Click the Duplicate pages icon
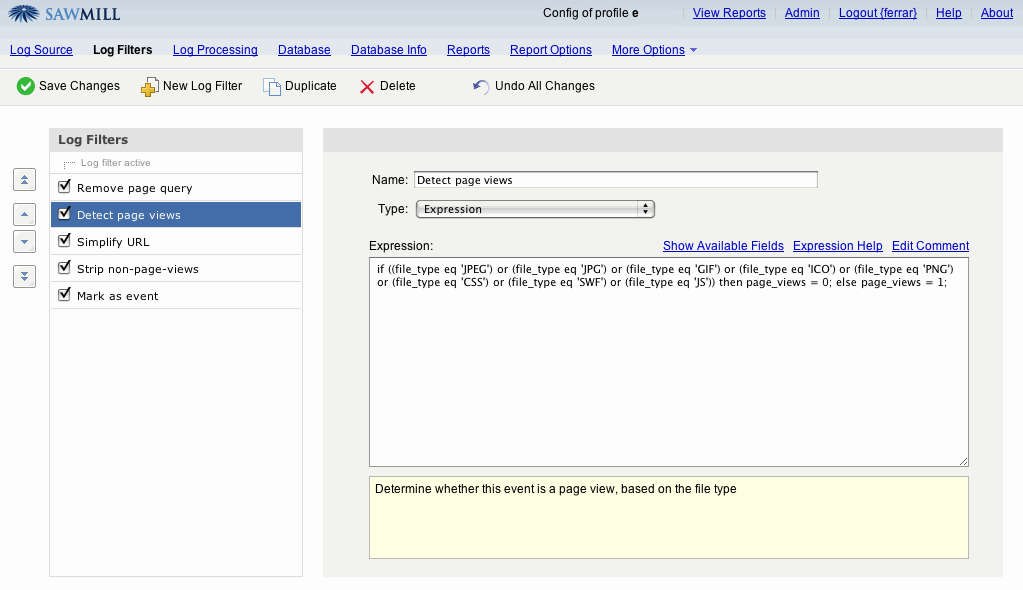The width and height of the screenshot is (1023, 590). point(272,87)
